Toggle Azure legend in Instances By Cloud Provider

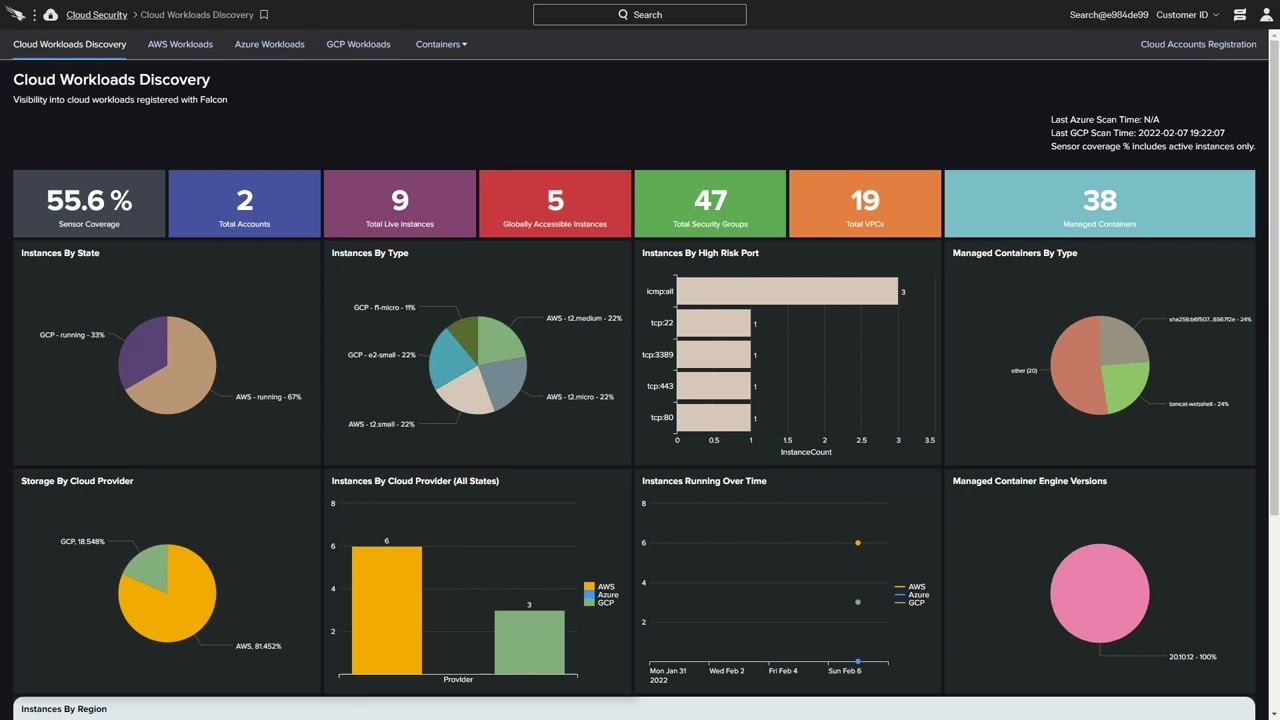(x=602, y=595)
